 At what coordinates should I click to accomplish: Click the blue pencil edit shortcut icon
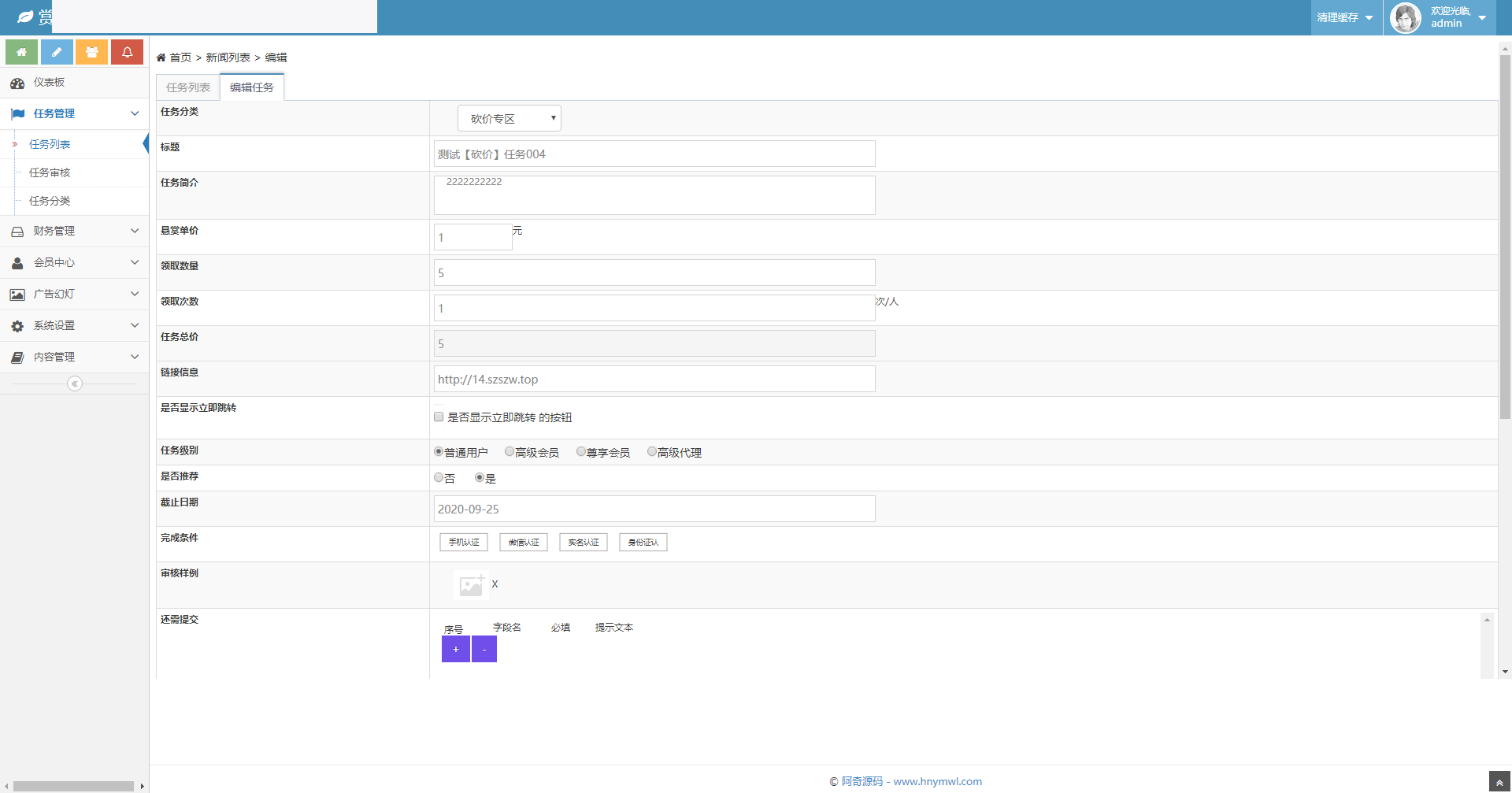tap(57, 52)
